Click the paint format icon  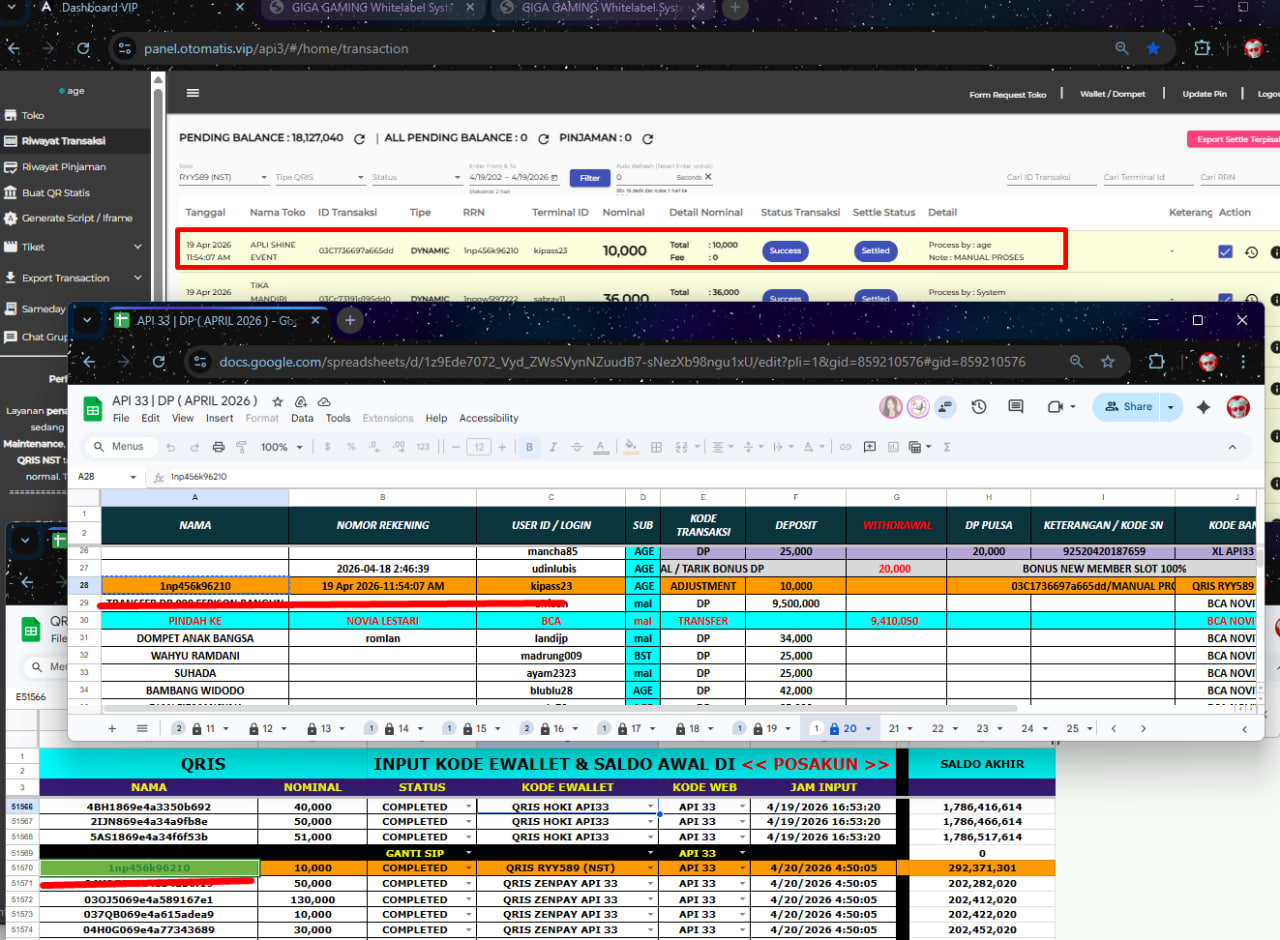coord(241,447)
